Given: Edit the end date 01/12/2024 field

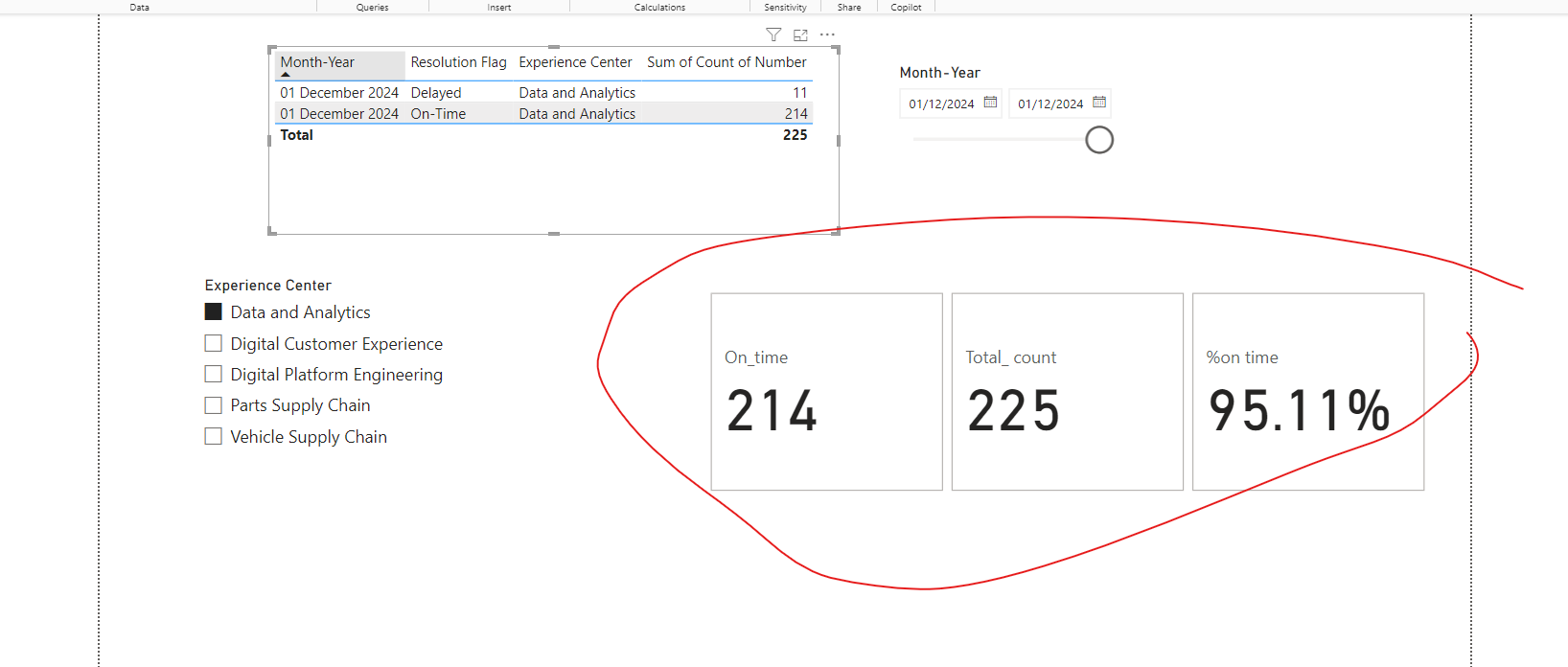Looking at the screenshot, I should coord(1050,103).
